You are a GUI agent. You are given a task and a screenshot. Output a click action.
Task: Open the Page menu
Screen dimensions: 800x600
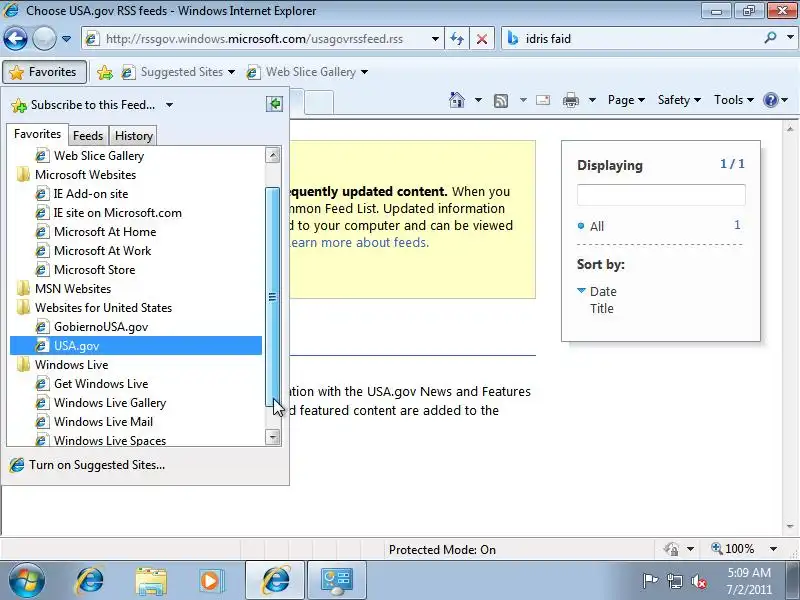pyautogui.click(x=626, y=100)
